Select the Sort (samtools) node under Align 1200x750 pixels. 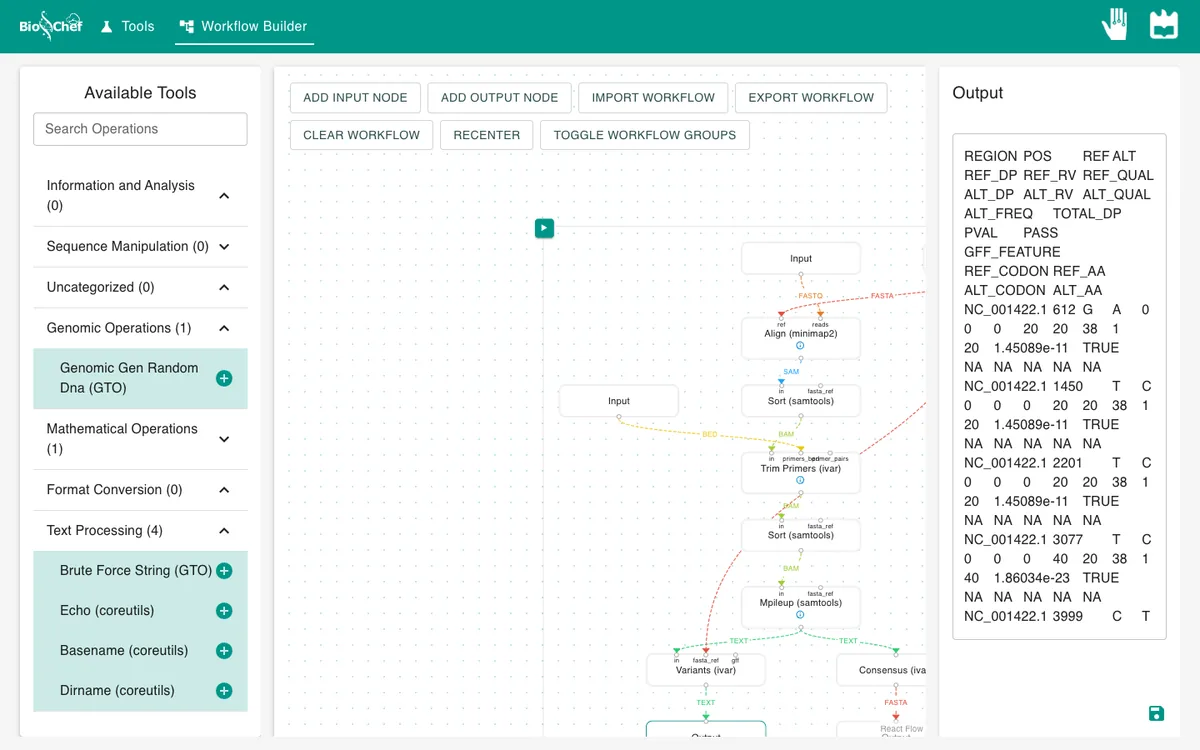click(801, 401)
